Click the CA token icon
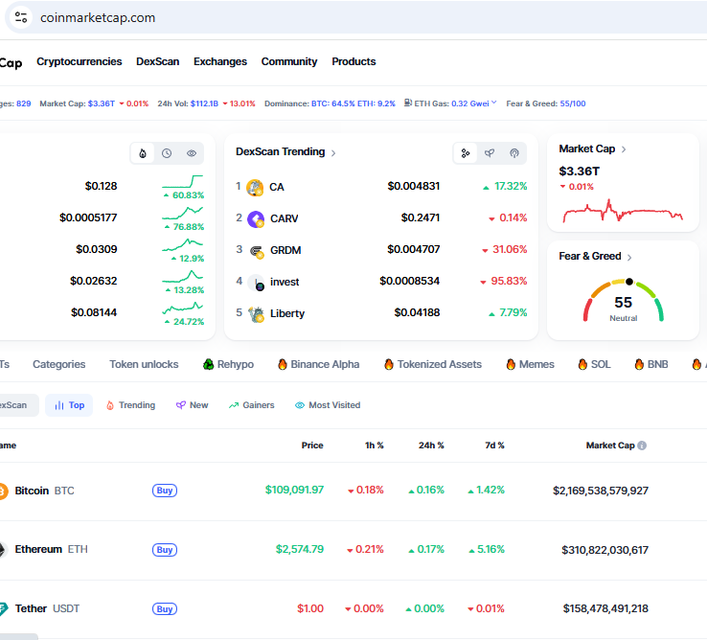The width and height of the screenshot is (707, 640). 255,187
